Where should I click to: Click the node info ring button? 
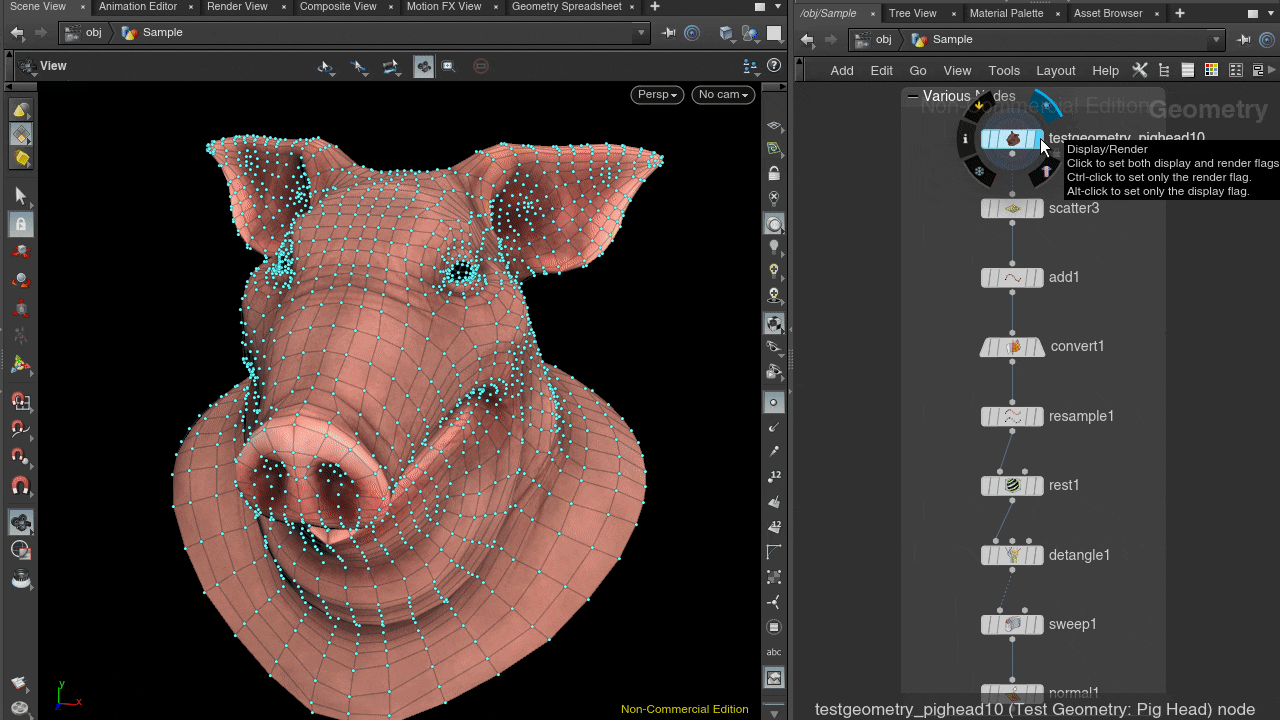pyautogui.click(x=965, y=140)
